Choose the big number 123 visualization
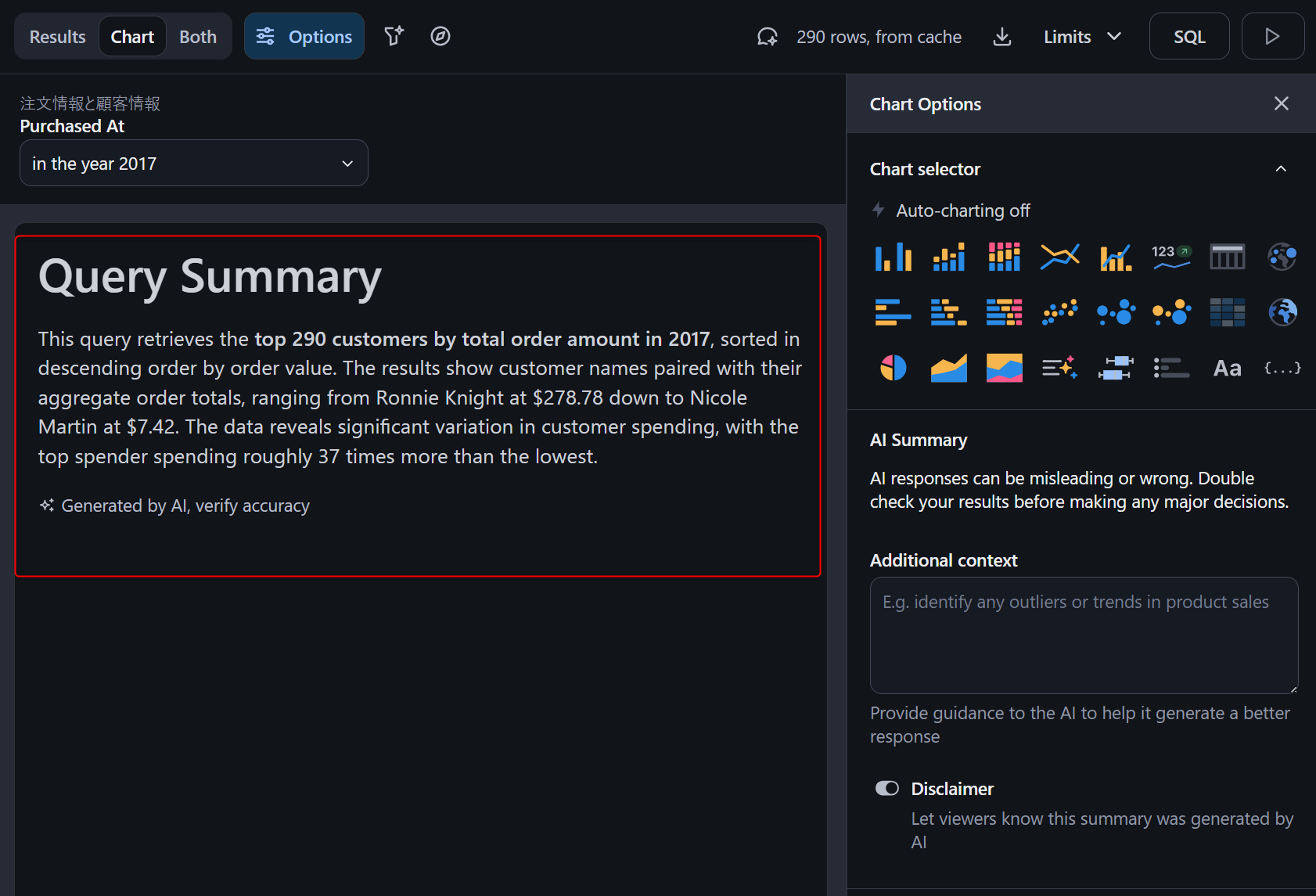The width and height of the screenshot is (1316, 896). (x=1171, y=257)
